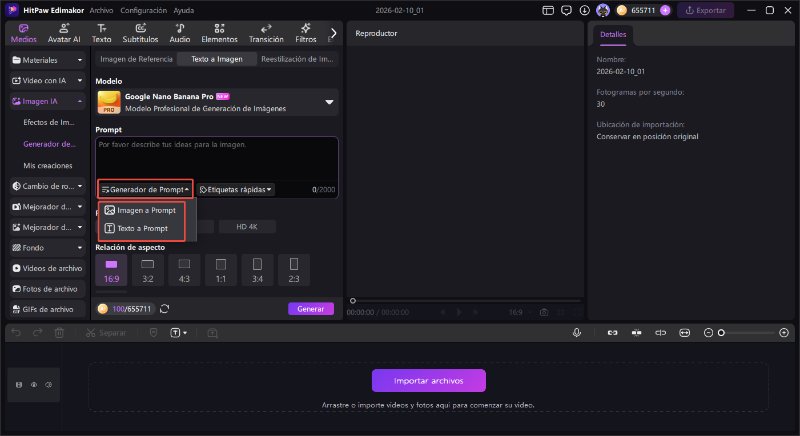Click the Generar button
The height and width of the screenshot is (436, 800).
311,309
